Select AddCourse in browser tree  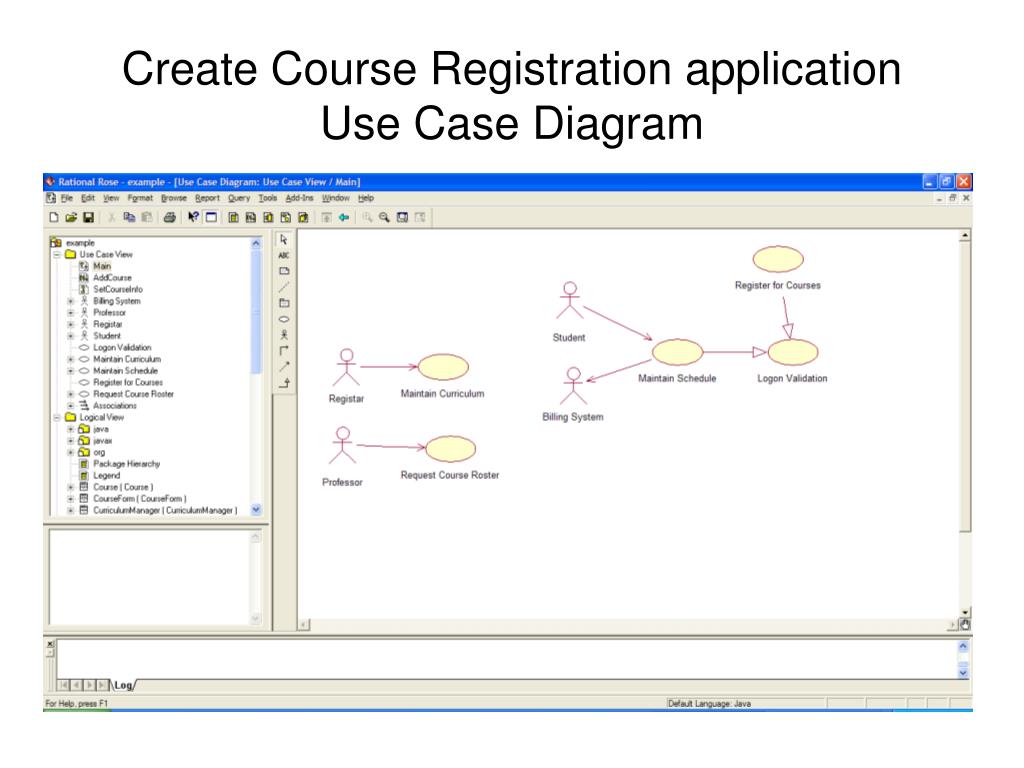point(112,278)
